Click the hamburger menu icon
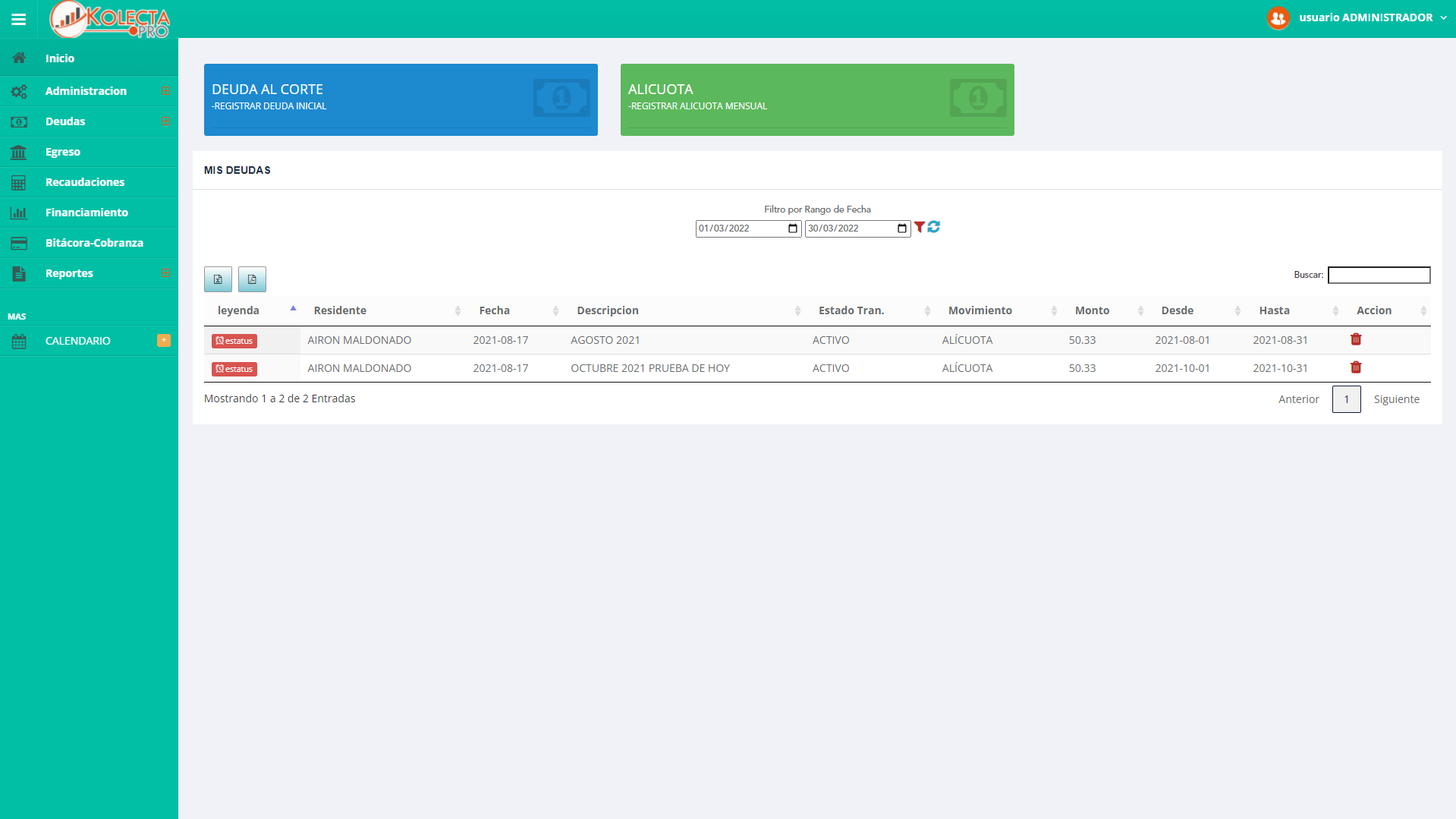This screenshot has height=819, width=1456. pos(18,19)
